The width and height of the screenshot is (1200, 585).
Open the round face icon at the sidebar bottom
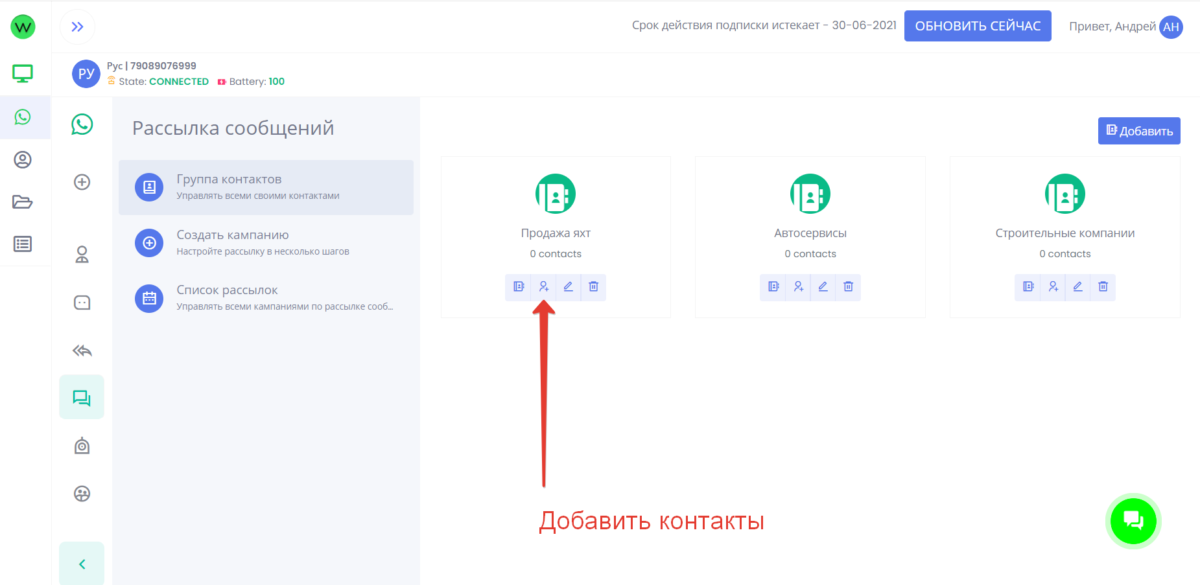[x=82, y=493]
